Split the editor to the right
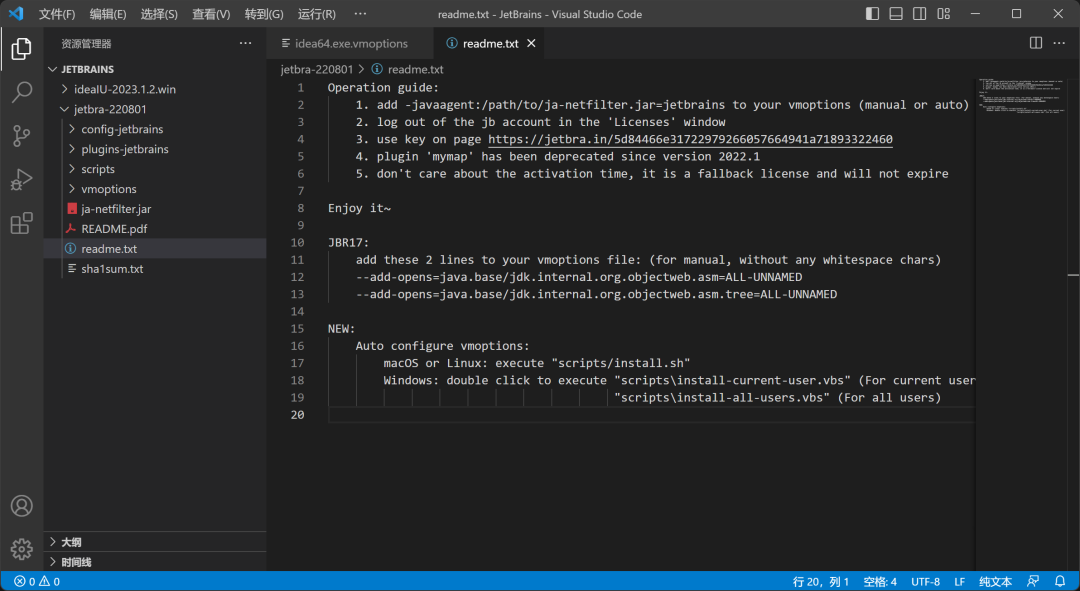This screenshot has width=1080, height=591. click(x=1035, y=43)
